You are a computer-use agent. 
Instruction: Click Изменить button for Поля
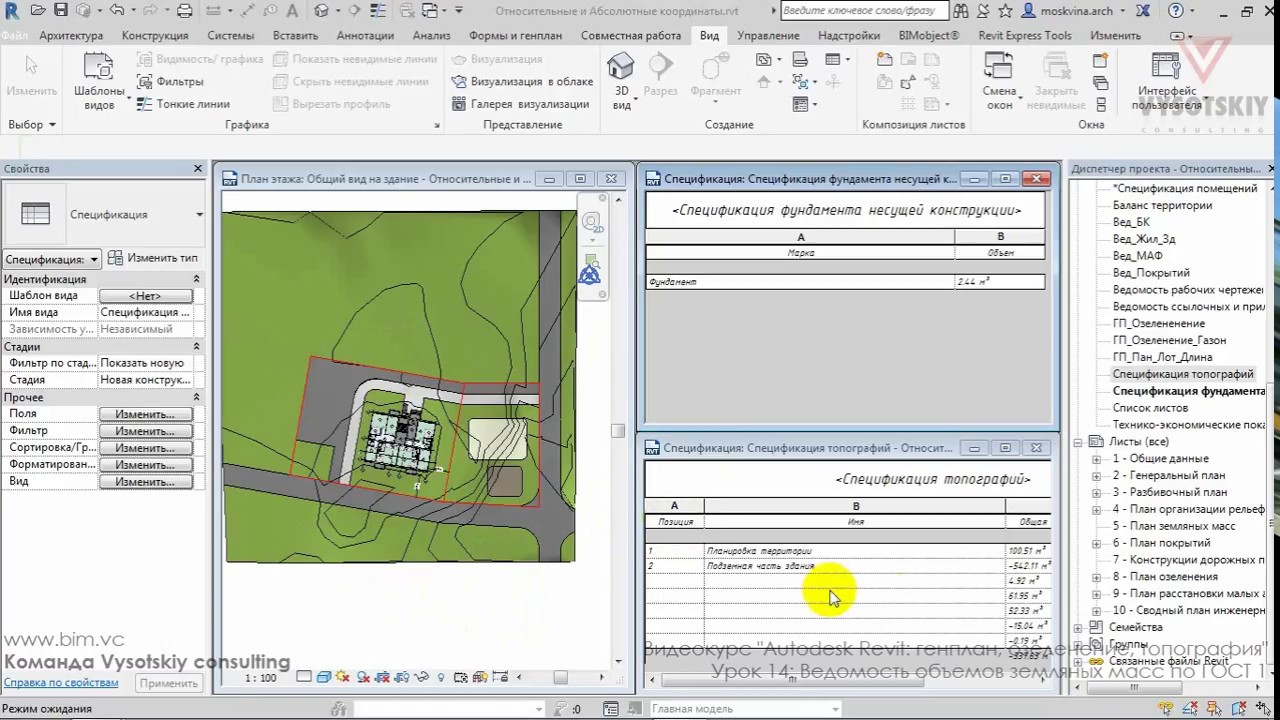pos(145,414)
